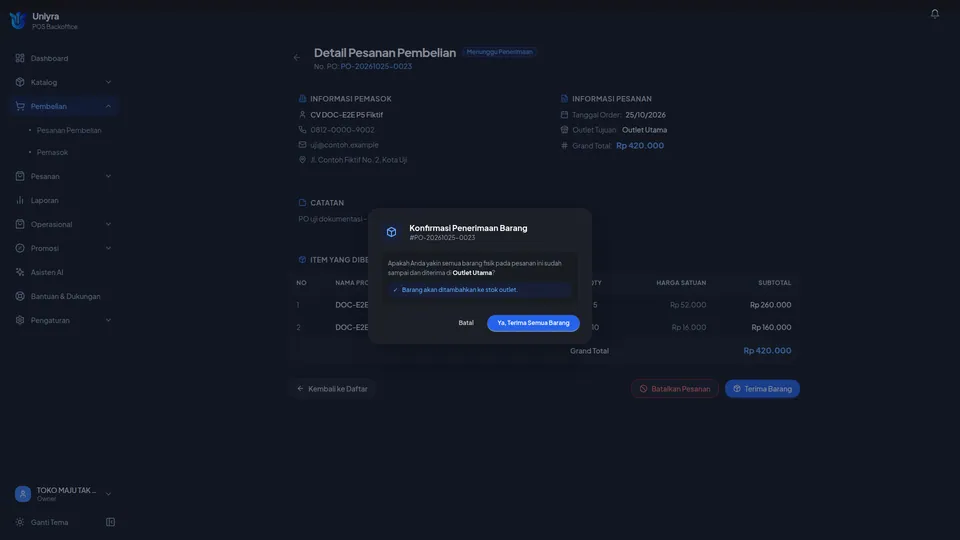Click the Bantuan & Dukungan lifebuoy icon
The height and width of the screenshot is (540, 960).
coord(20,296)
